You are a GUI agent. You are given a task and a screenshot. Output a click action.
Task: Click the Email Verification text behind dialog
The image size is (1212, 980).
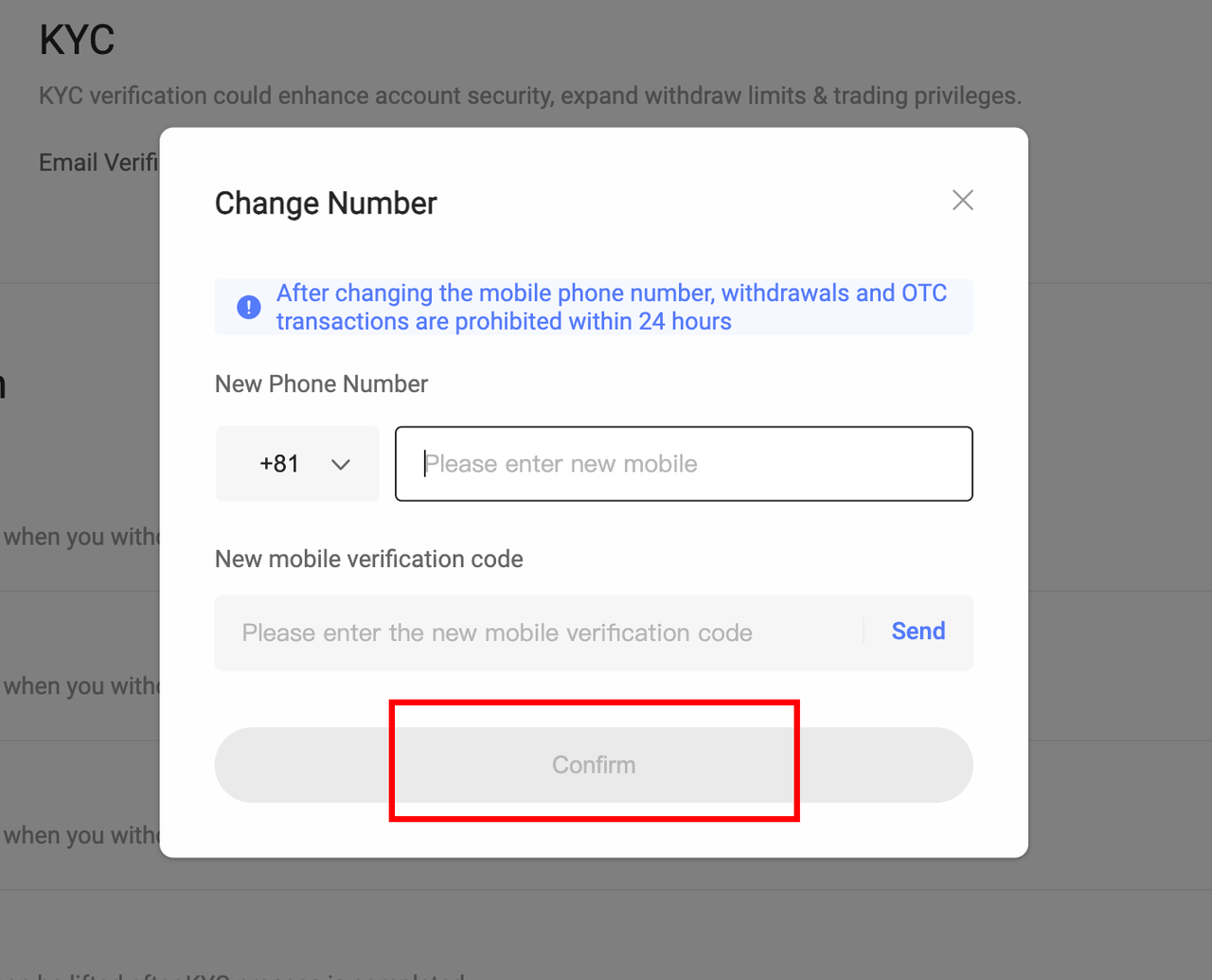[x=98, y=163]
